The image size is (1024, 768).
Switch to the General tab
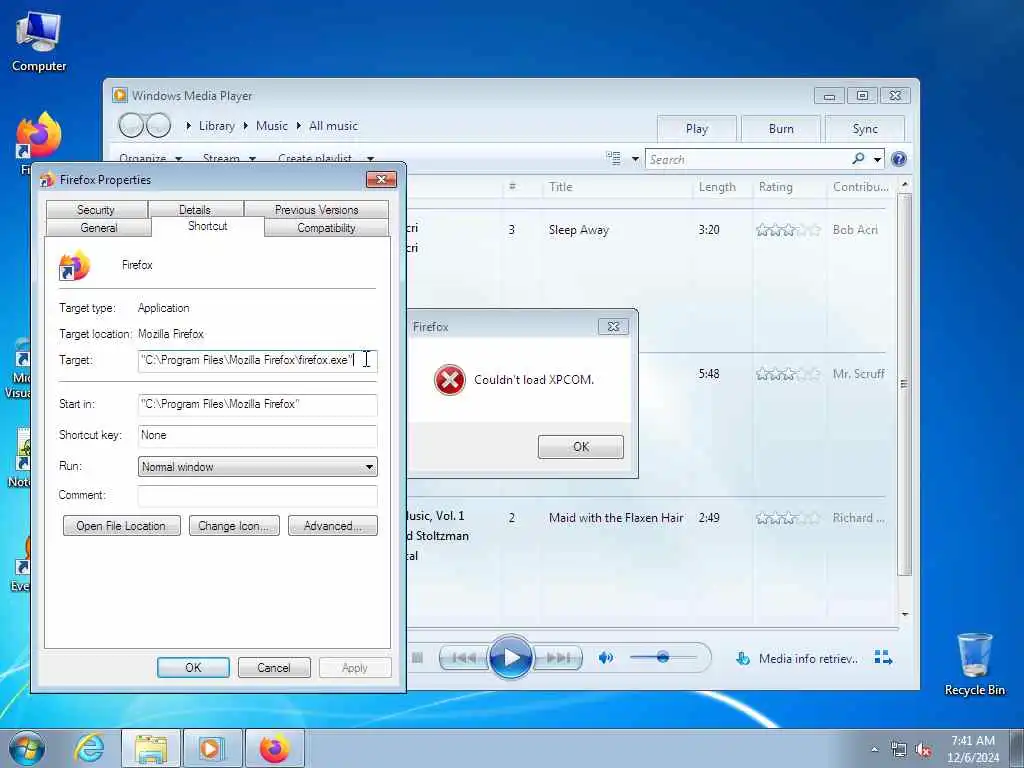click(x=99, y=228)
